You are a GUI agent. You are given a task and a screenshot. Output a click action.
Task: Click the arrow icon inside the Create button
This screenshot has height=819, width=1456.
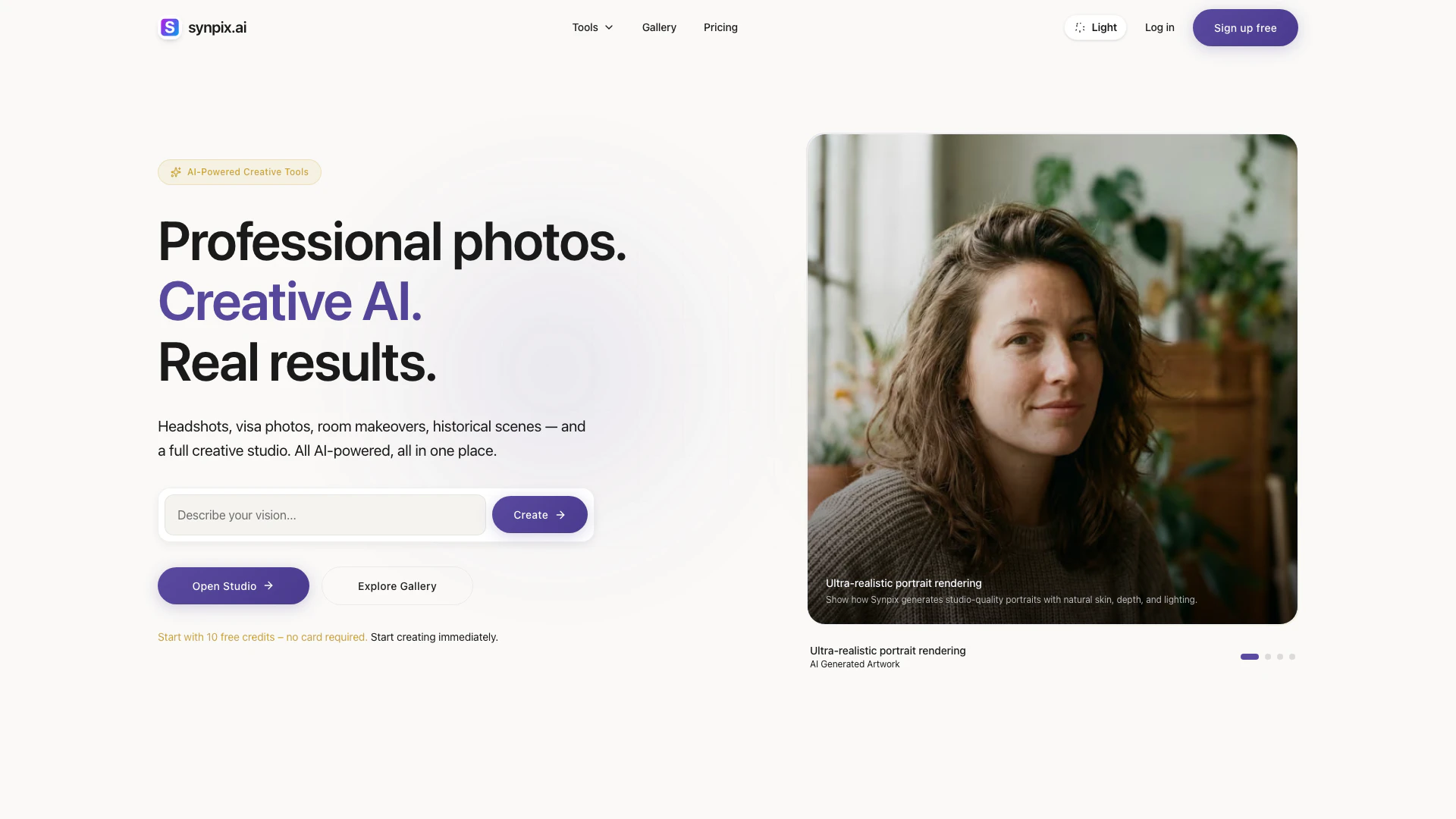click(560, 515)
